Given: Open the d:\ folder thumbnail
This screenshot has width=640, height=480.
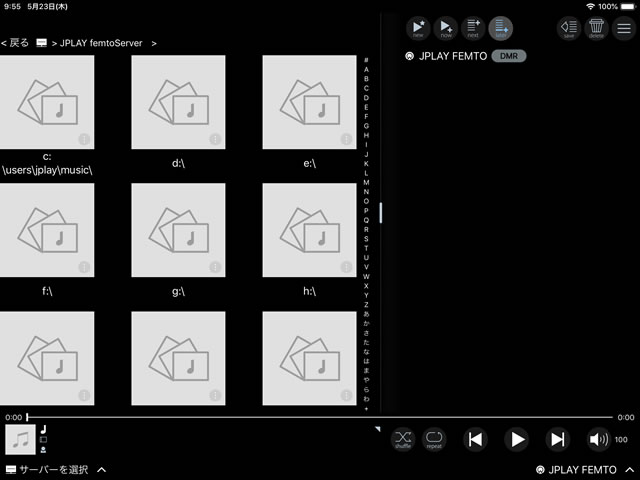Looking at the screenshot, I should [178, 102].
